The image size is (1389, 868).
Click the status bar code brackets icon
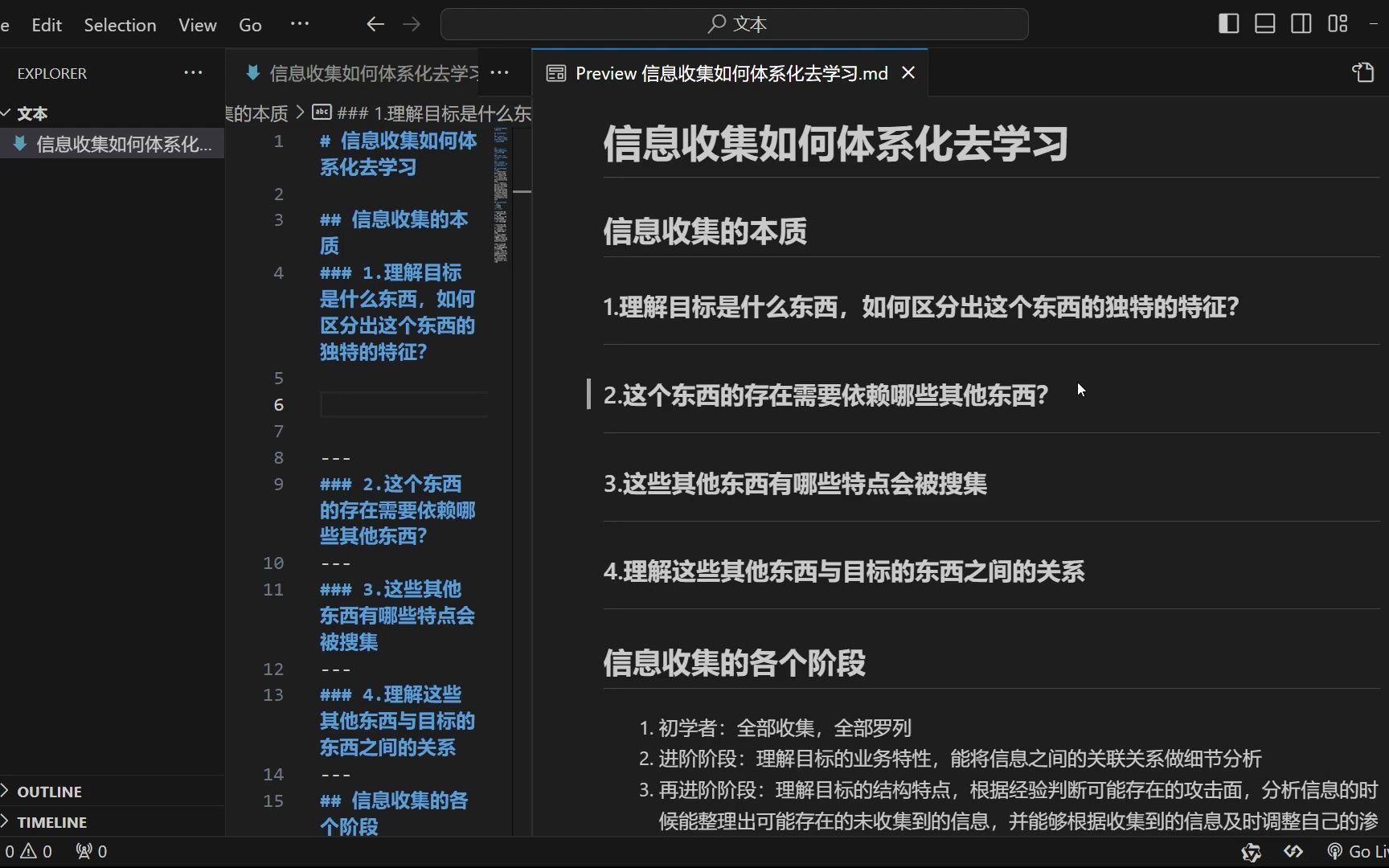1293,852
